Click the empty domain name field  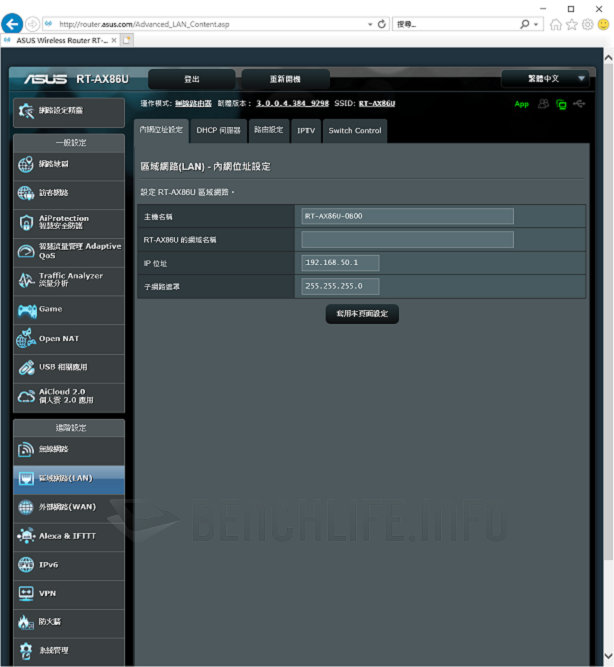[407, 239]
